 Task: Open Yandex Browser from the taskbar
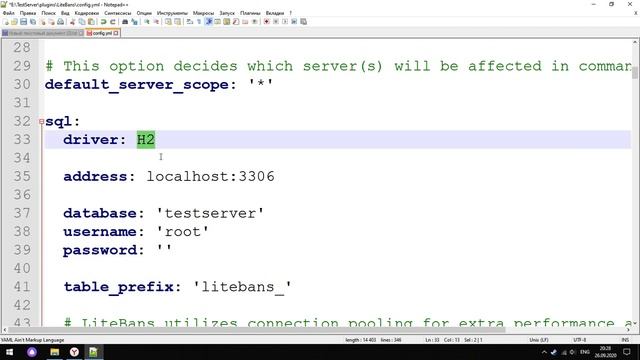pos(74,352)
